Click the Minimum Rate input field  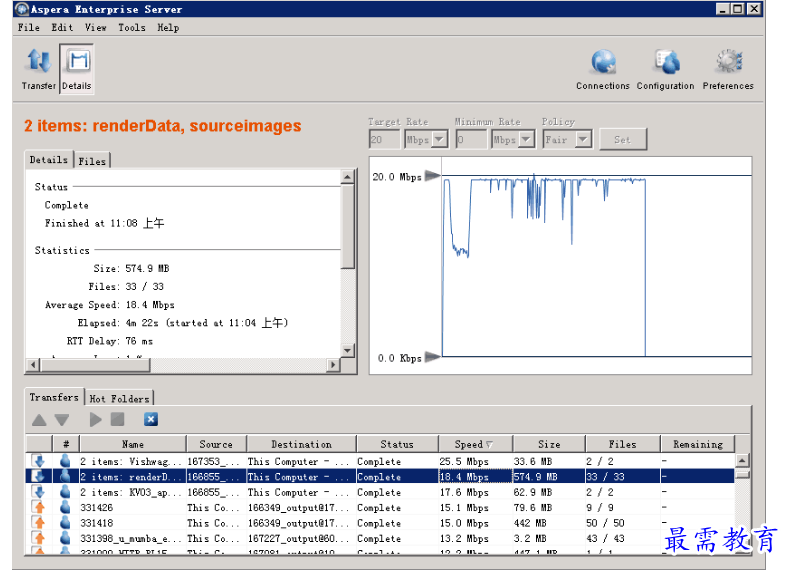(x=471, y=139)
